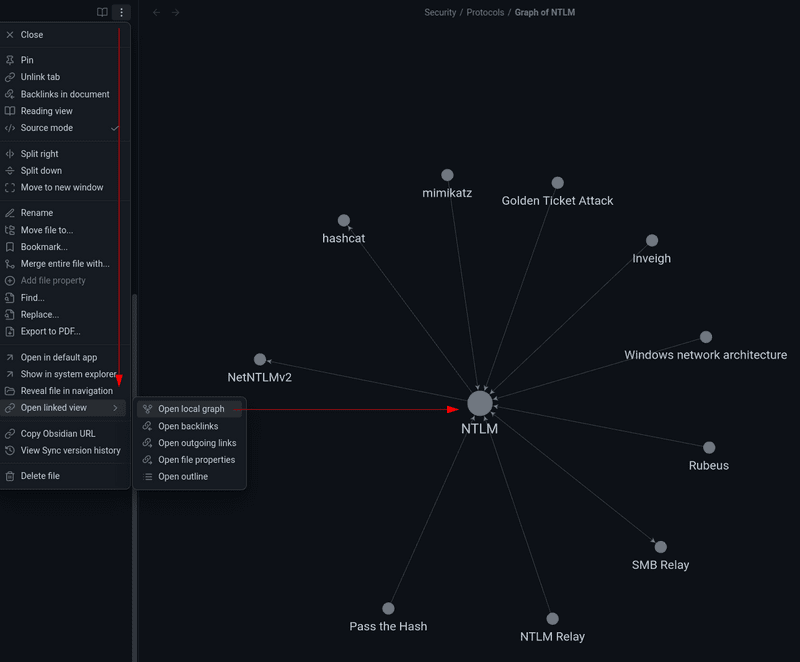Choose Export to PDF... option
Image resolution: width=800 pixels, height=662 pixels.
point(50,331)
